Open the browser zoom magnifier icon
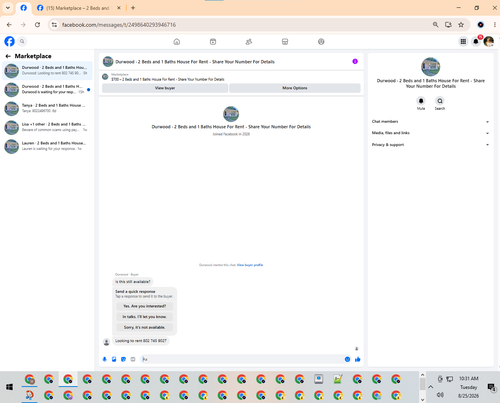The height and width of the screenshot is (403, 500). point(435,25)
